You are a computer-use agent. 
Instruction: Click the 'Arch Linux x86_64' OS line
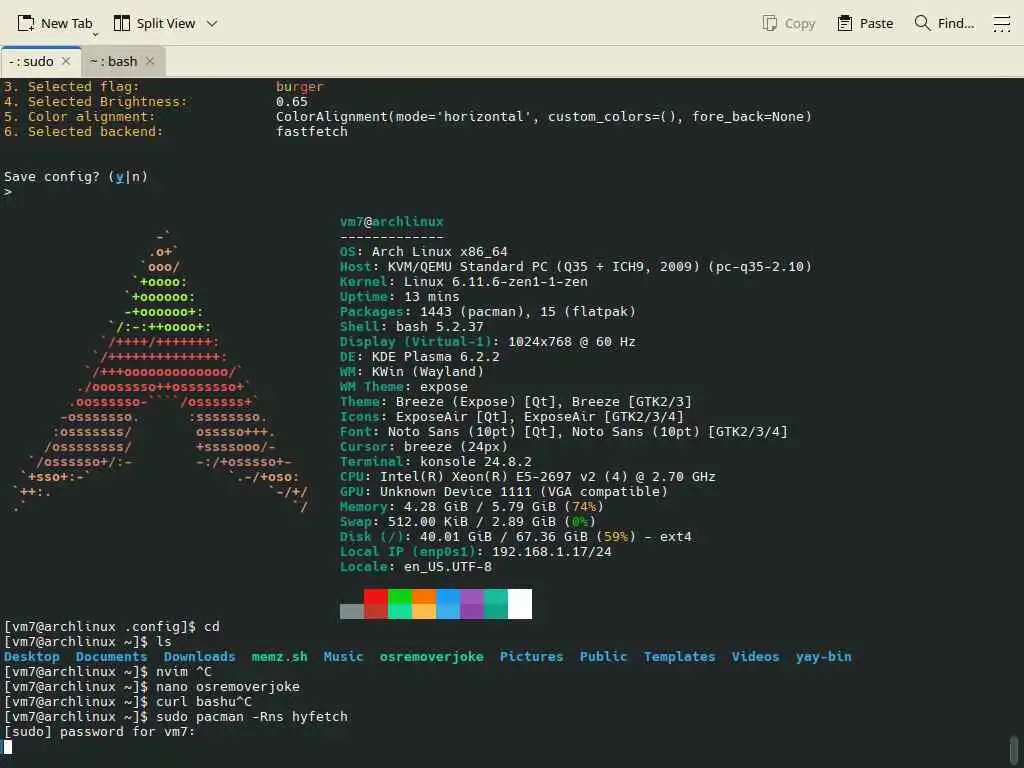click(x=440, y=252)
